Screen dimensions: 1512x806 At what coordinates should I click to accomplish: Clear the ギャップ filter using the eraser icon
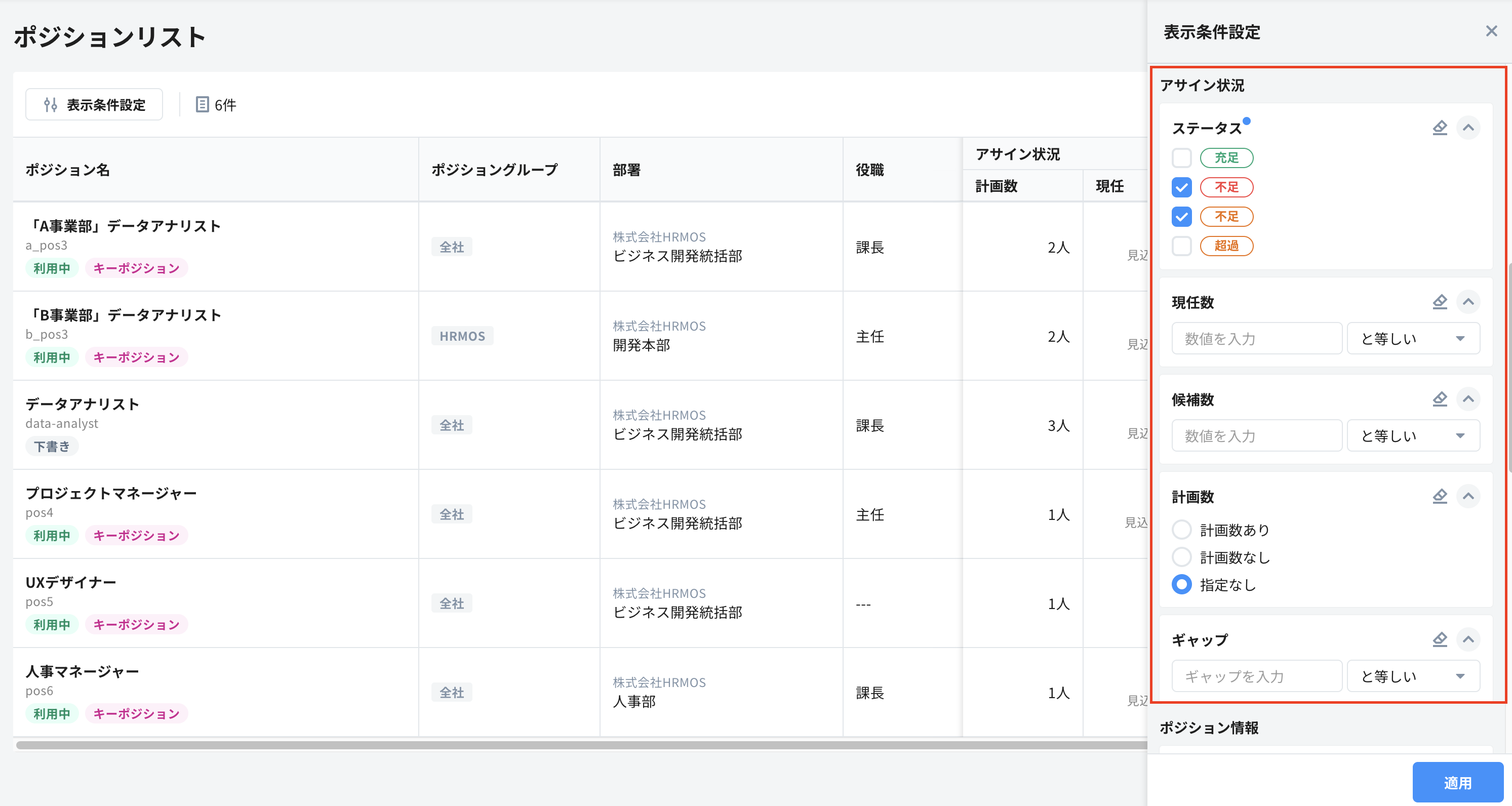click(x=1440, y=639)
